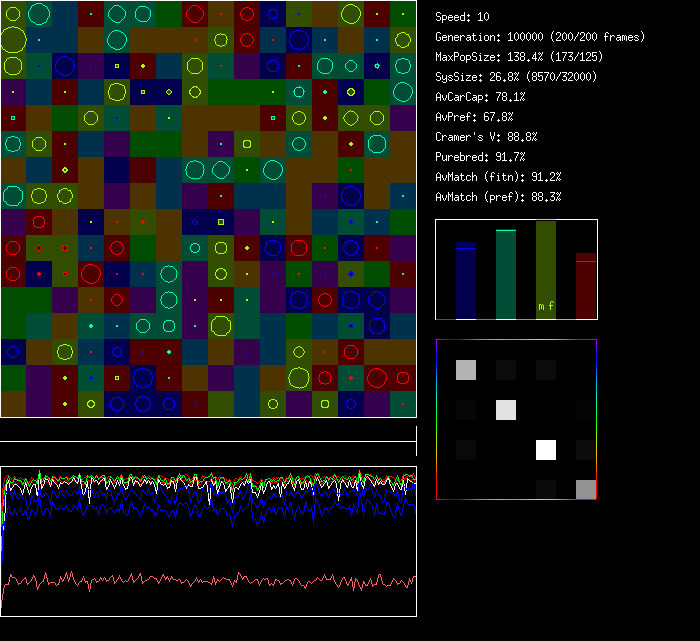Image resolution: width=700 pixels, height=641 pixels.
Task: Click the red line in the history graph
Action: pos(200,580)
